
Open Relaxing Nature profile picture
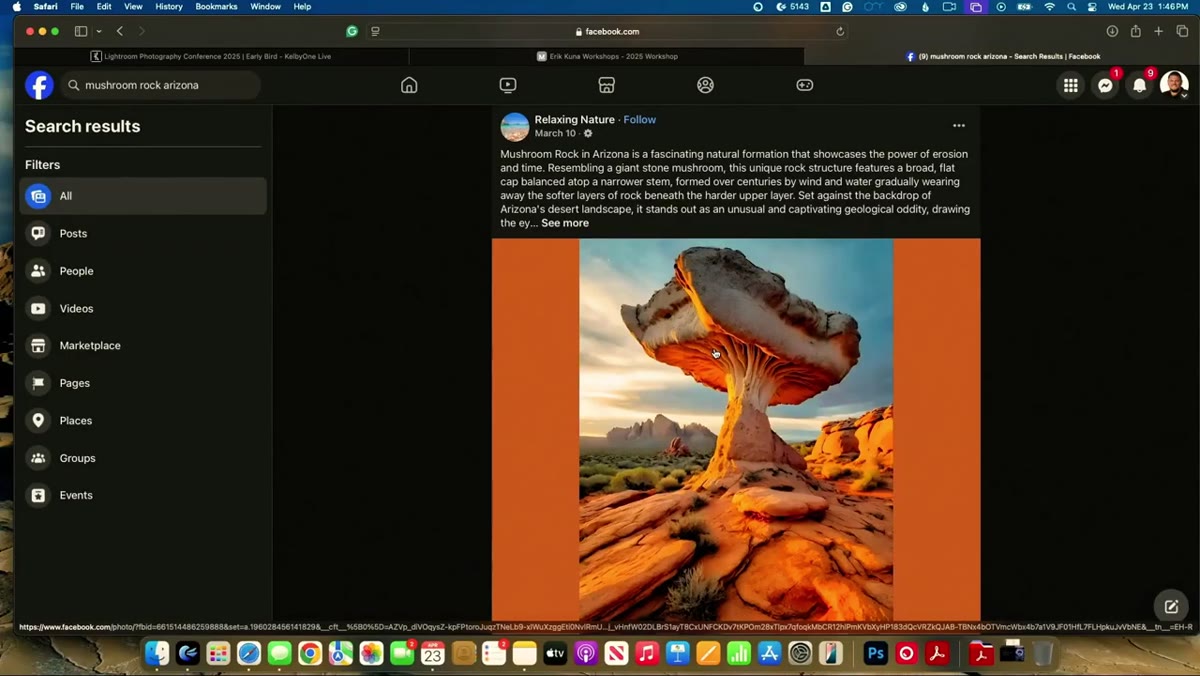[515, 126]
